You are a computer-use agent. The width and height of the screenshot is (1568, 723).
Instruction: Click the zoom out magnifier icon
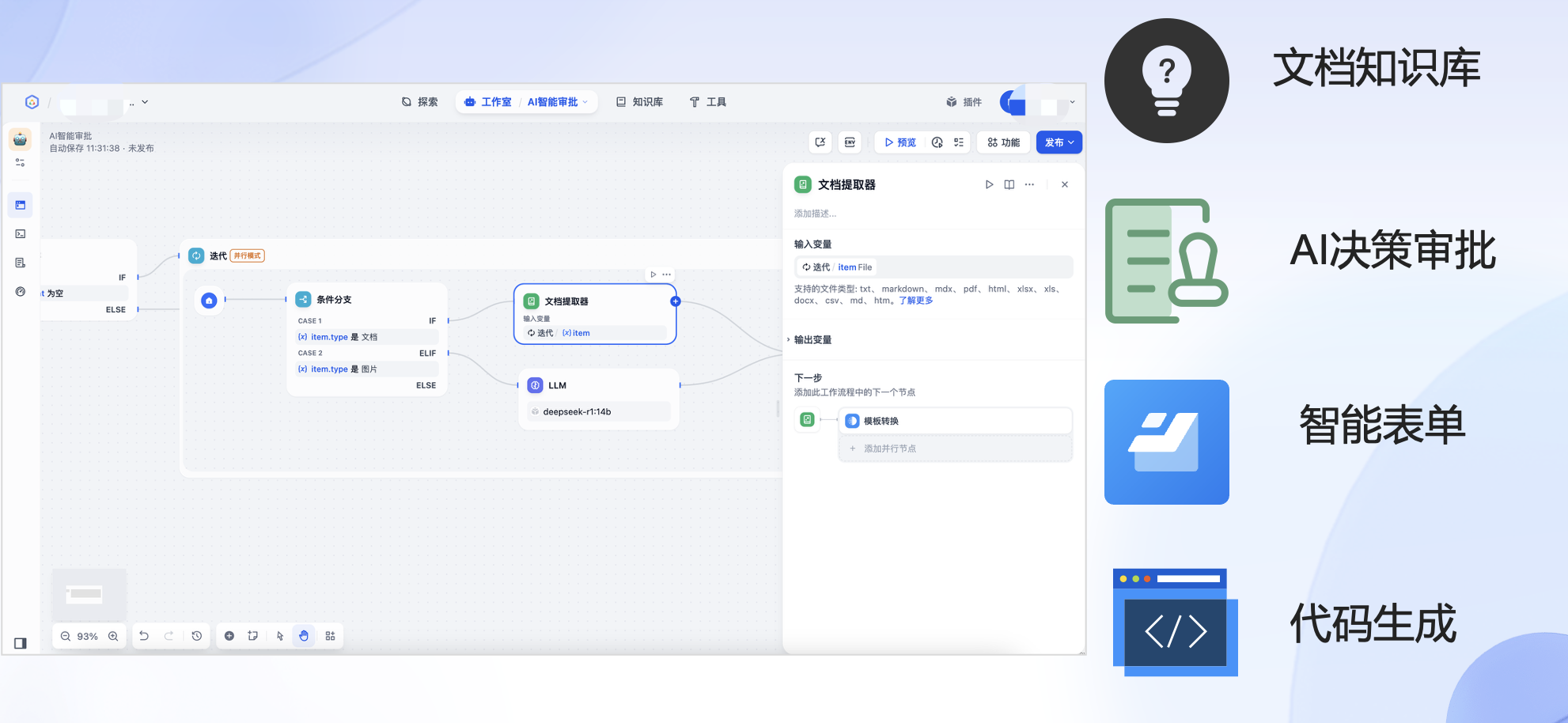pyautogui.click(x=66, y=636)
